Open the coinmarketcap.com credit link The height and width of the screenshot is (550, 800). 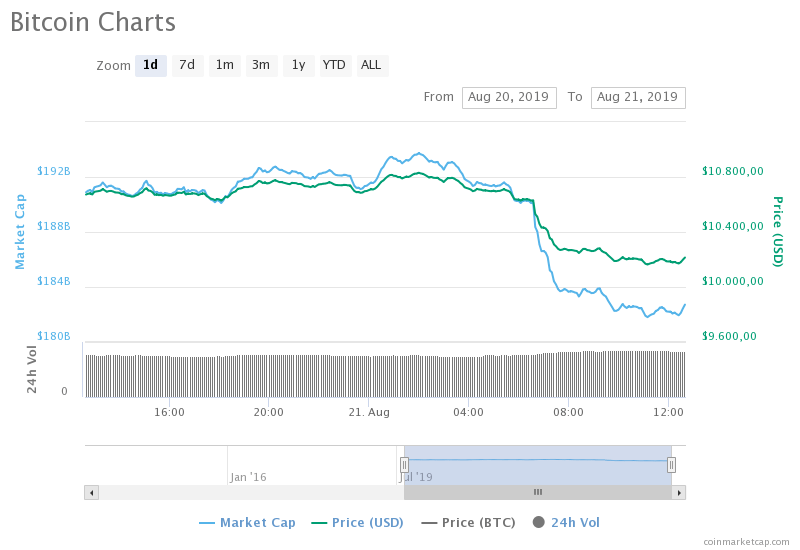[x=746, y=541]
